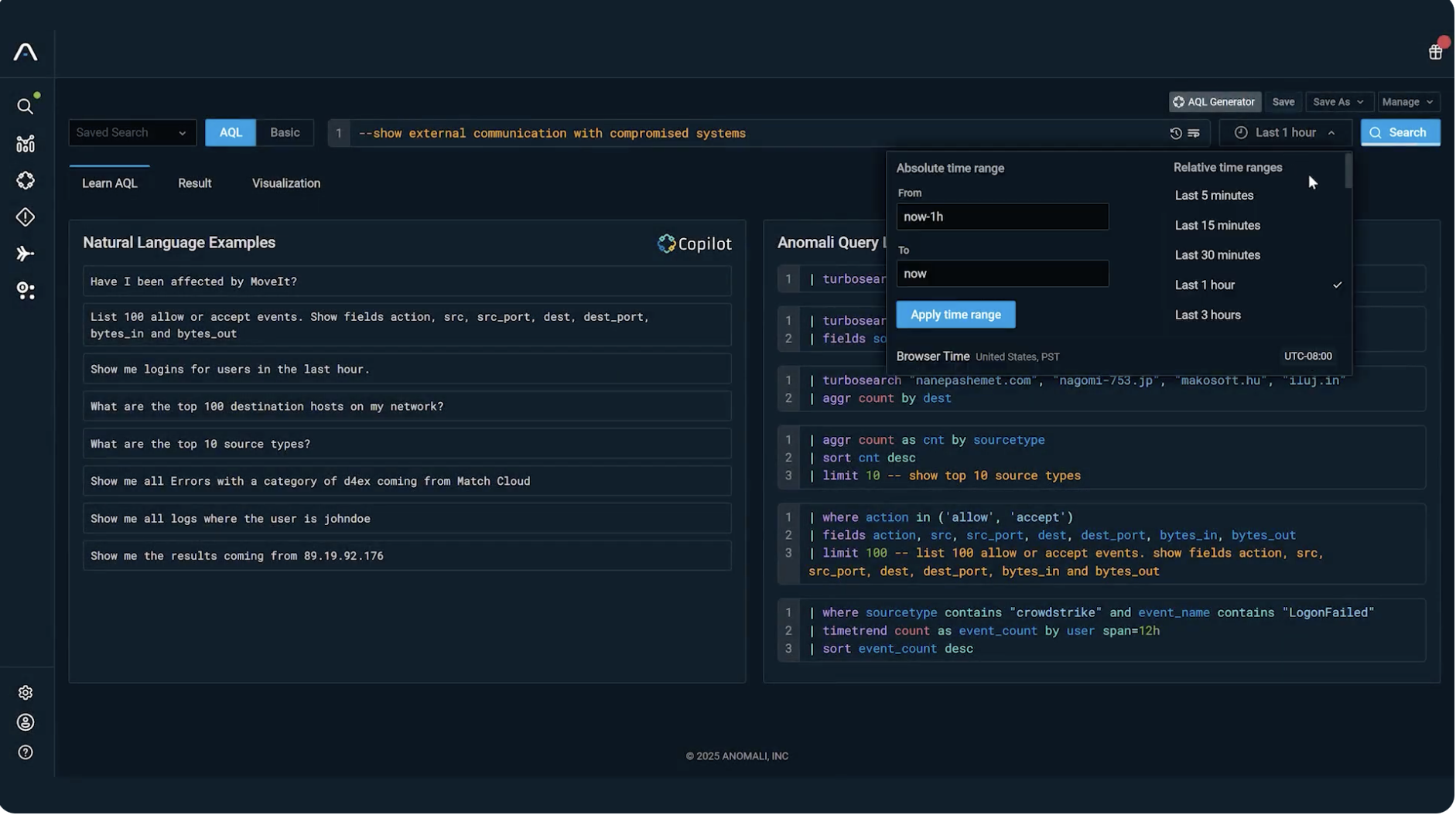
Task: Switch to the Learn AQL tab
Action: pos(110,183)
